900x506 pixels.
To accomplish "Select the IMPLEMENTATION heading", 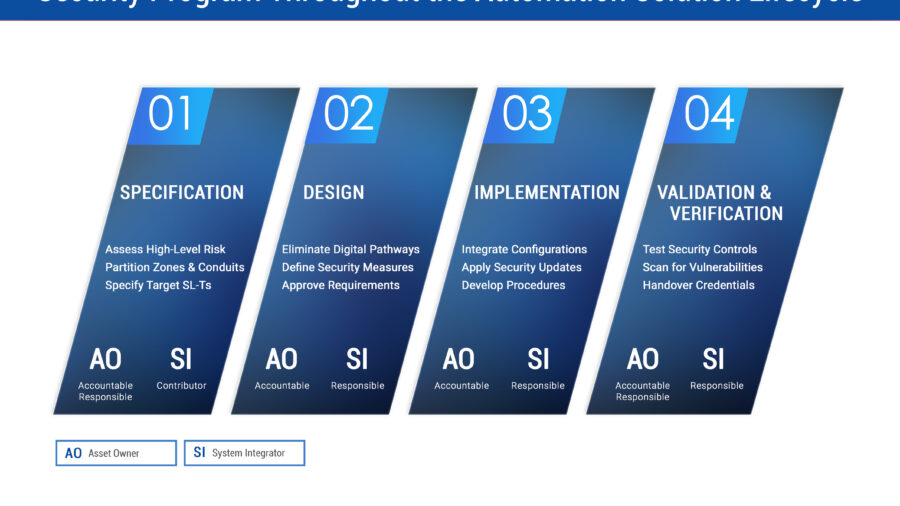I will pyautogui.click(x=546, y=192).
